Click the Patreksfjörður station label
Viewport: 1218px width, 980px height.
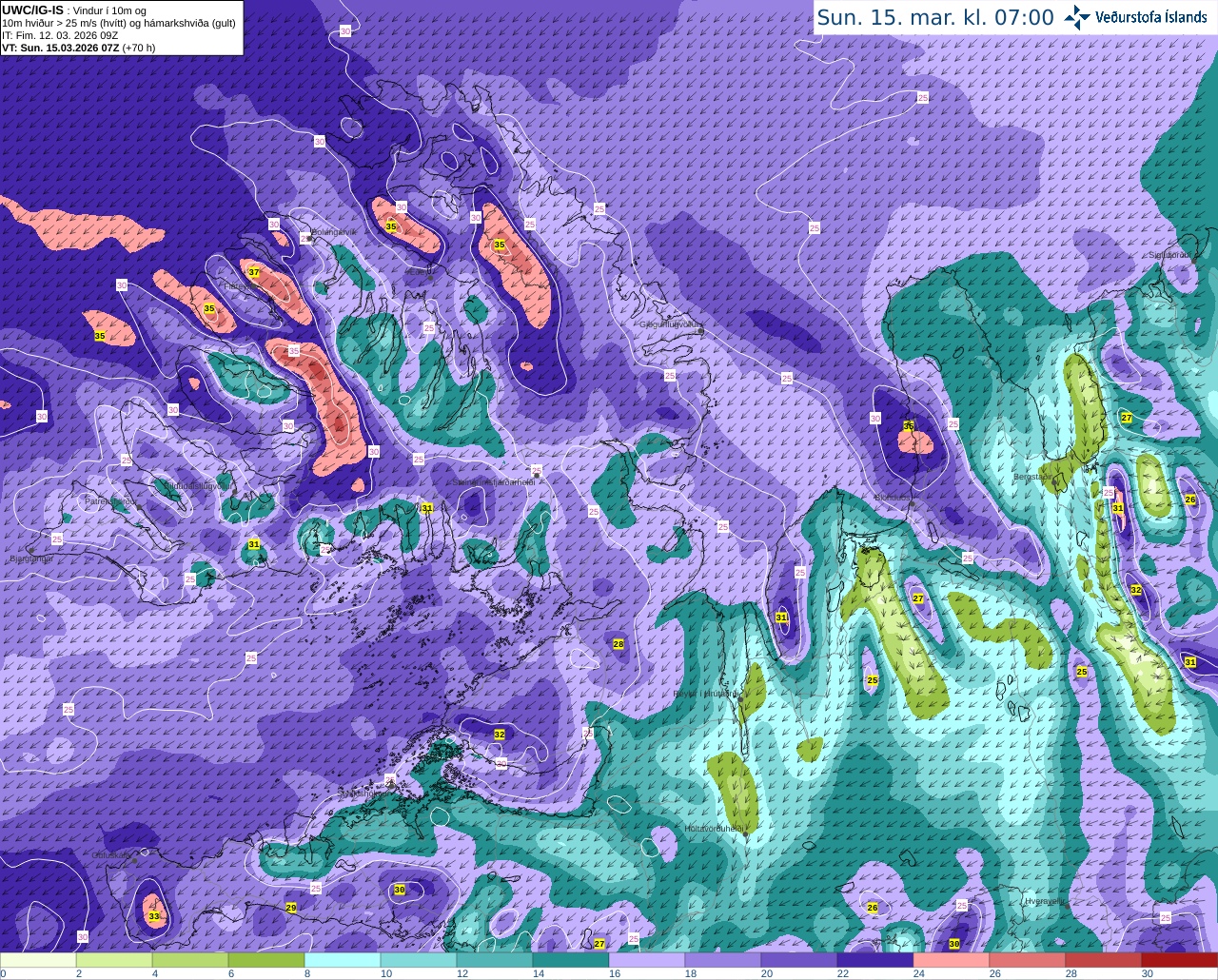point(111,500)
